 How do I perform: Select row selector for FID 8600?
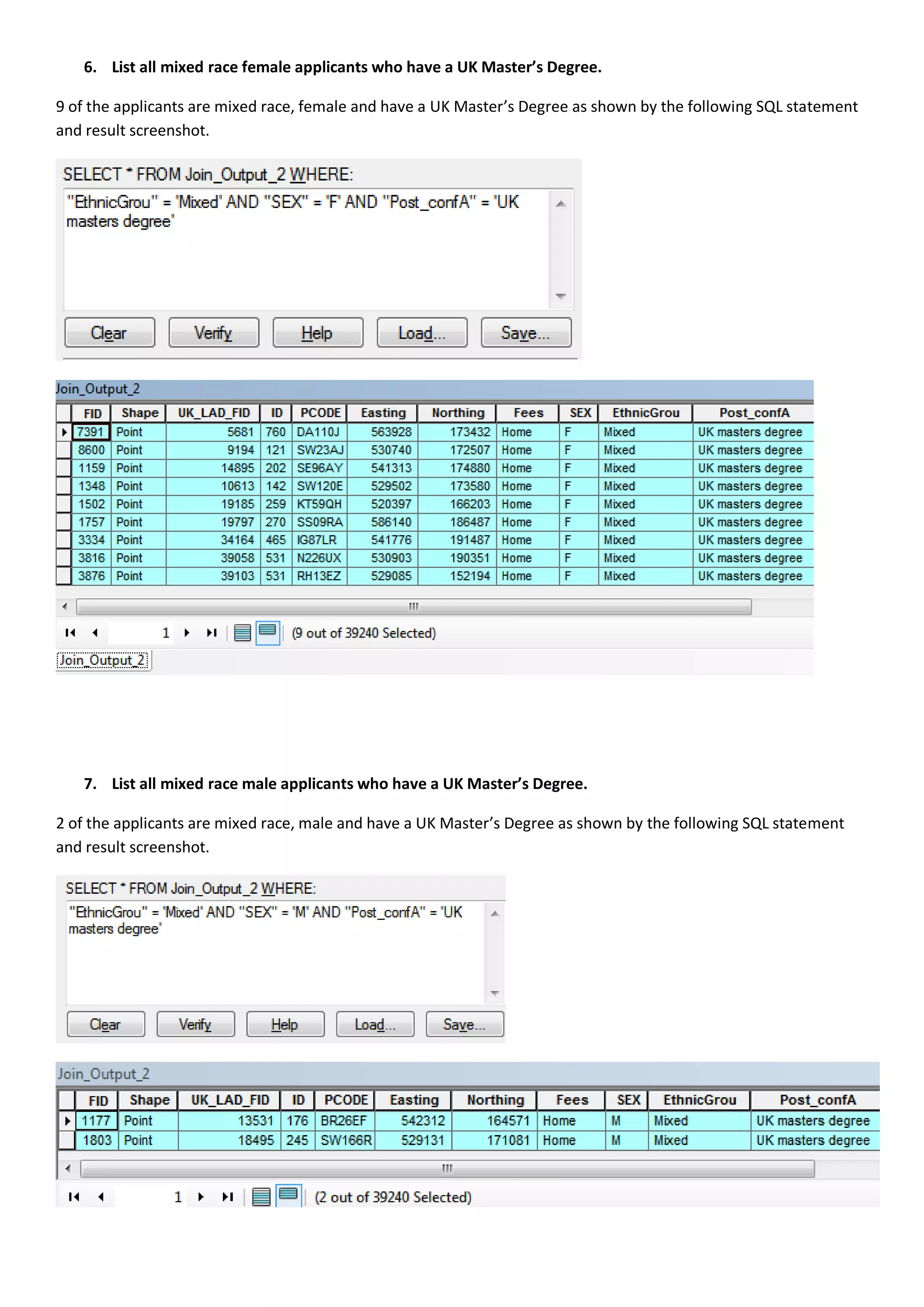(x=64, y=450)
